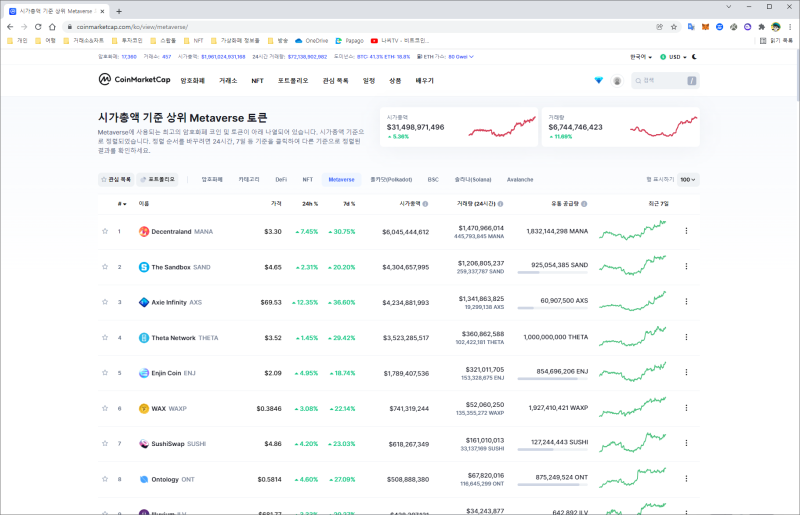The image size is (800, 515).
Task: Click the 포트폴리오 portfolio button
Action: (x=158, y=180)
